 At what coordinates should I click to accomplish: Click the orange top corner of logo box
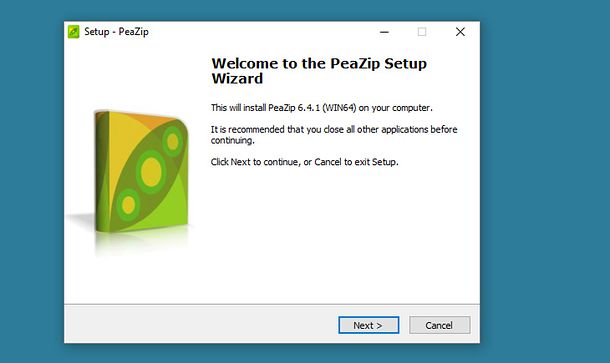click(x=150, y=120)
